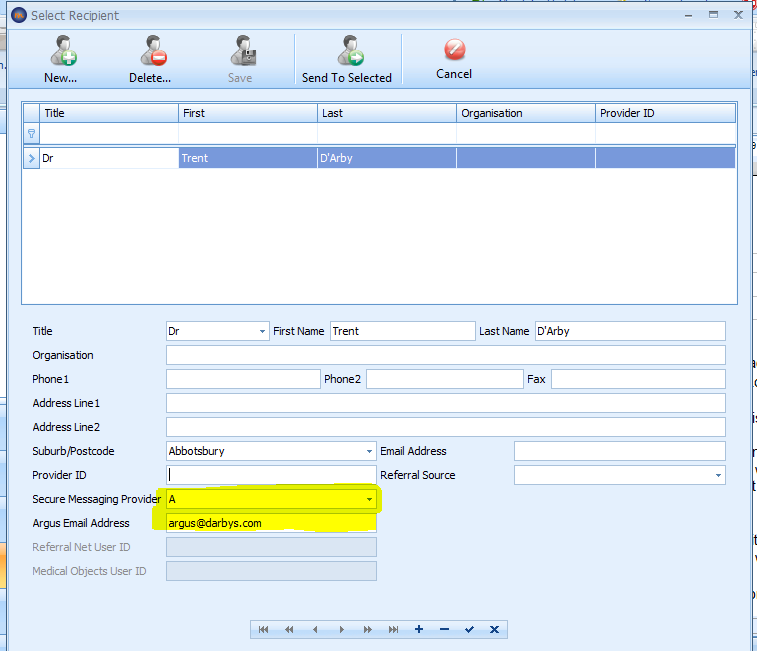The image size is (757, 651).
Task: Select the Trent cell in the grid
Action: [x=248, y=158]
